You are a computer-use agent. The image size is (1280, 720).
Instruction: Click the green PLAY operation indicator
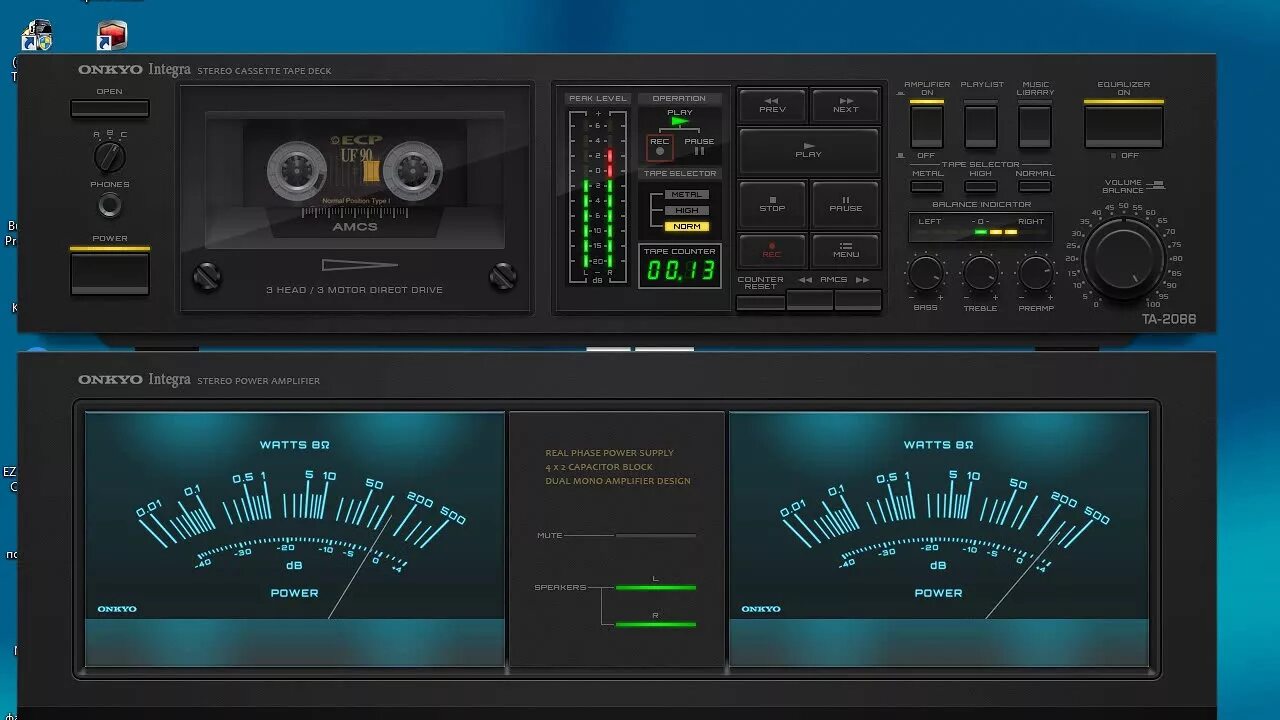[680, 122]
